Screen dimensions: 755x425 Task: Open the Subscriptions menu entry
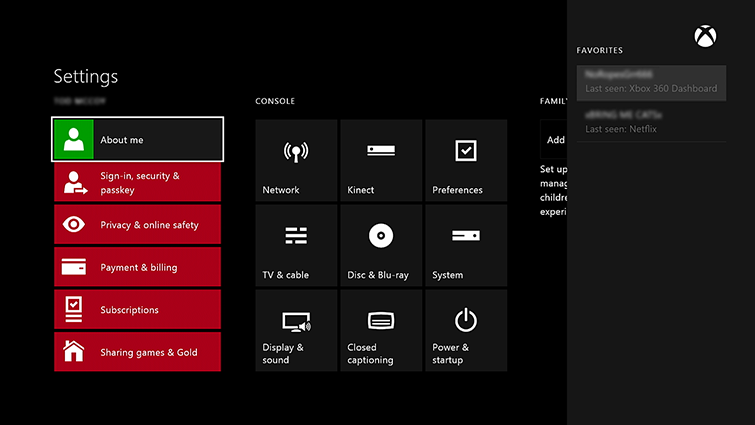[x=138, y=309]
